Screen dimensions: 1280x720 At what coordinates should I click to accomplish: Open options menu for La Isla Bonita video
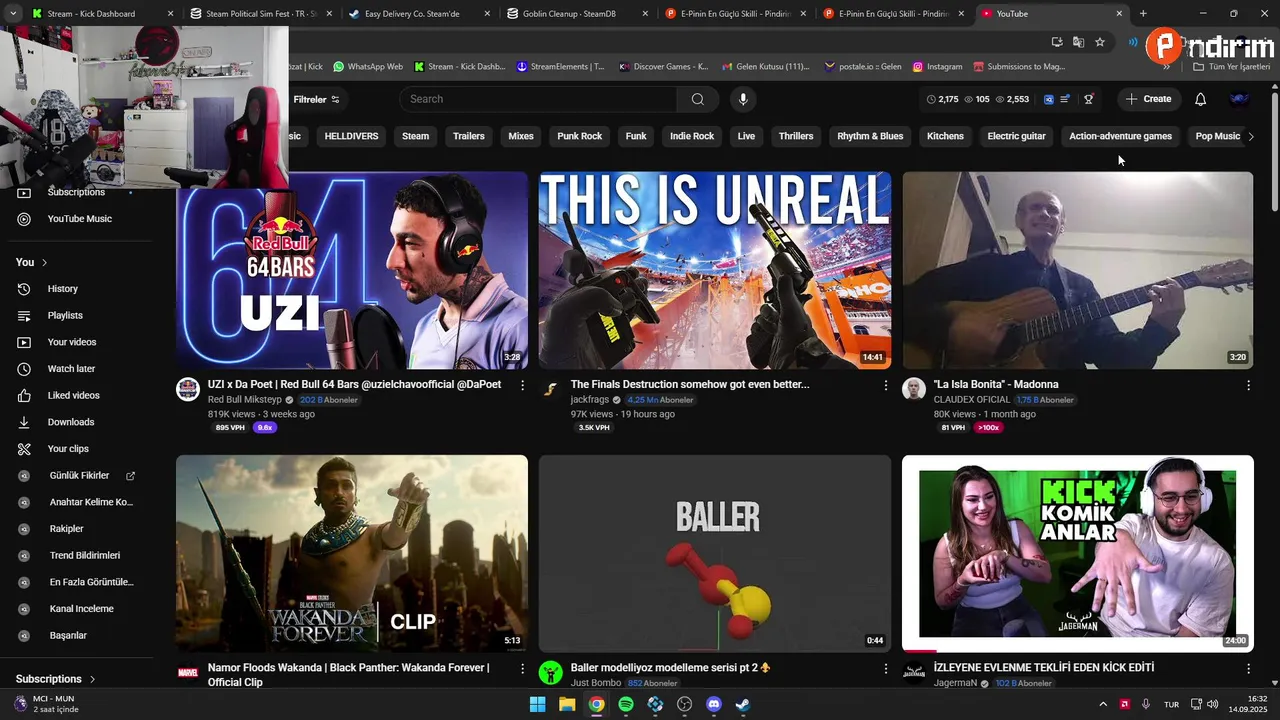pyautogui.click(x=1248, y=384)
